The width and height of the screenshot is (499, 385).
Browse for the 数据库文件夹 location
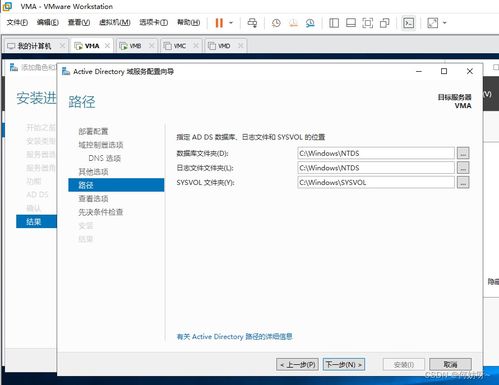[x=463, y=153]
